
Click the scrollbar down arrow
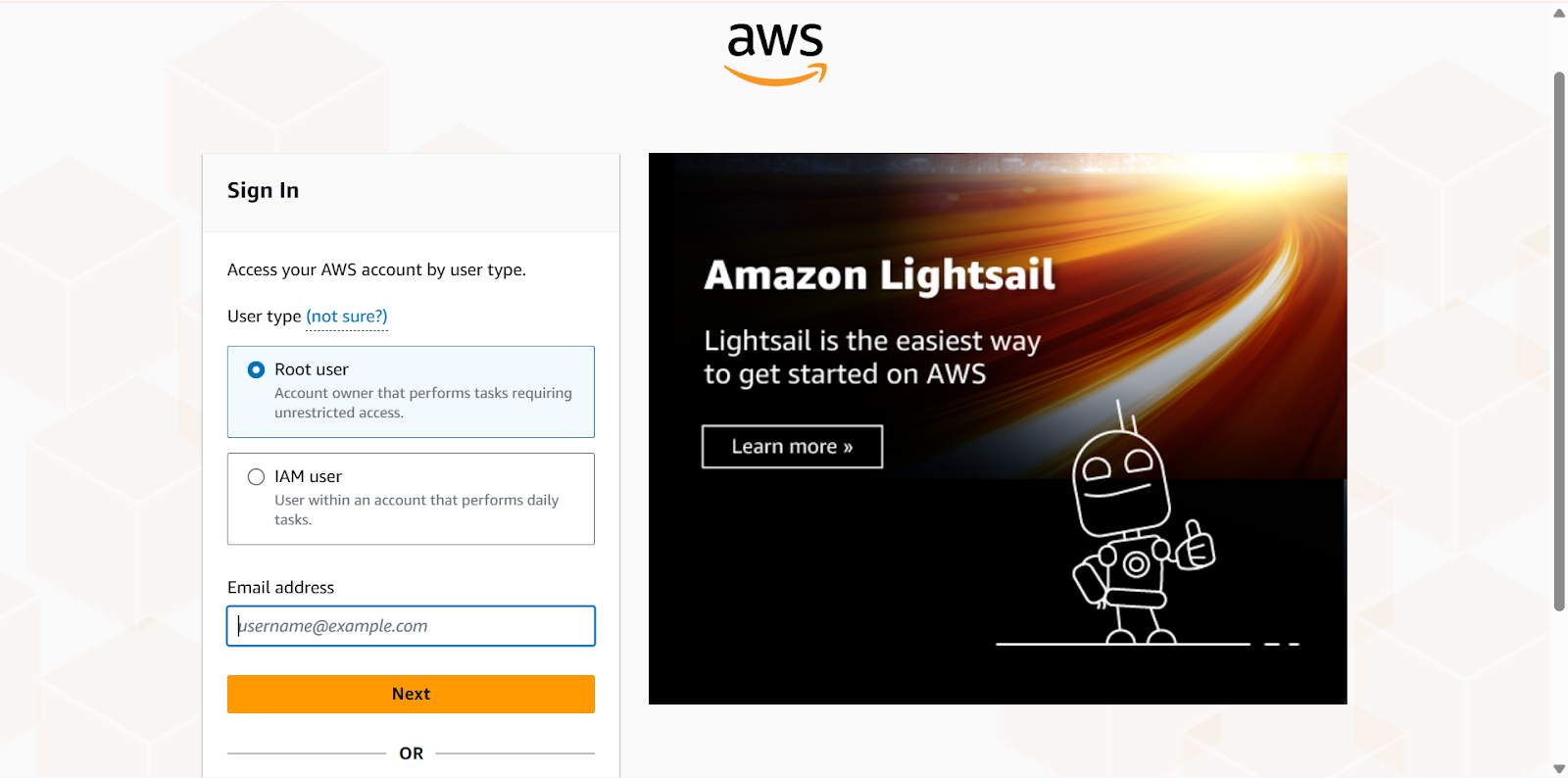(1557, 766)
